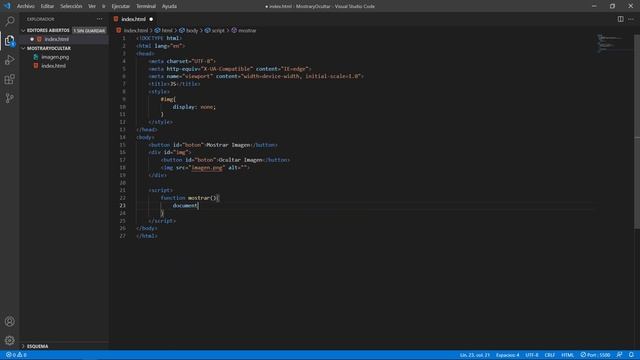Change indentation via Espacios: 4
This screenshot has height=360, width=640.
point(508,355)
